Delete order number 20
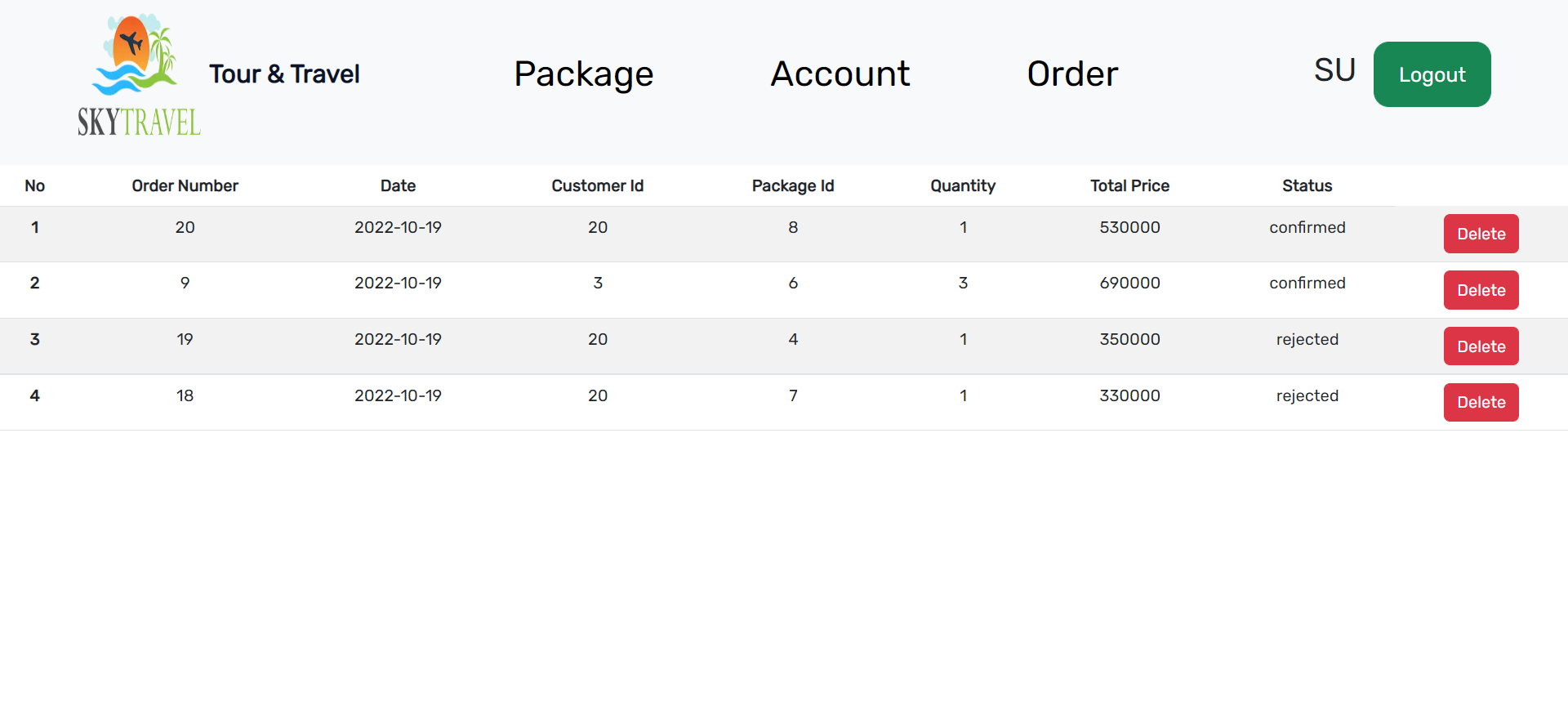The width and height of the screenshot is (1568, 719). pos(1481,234)
